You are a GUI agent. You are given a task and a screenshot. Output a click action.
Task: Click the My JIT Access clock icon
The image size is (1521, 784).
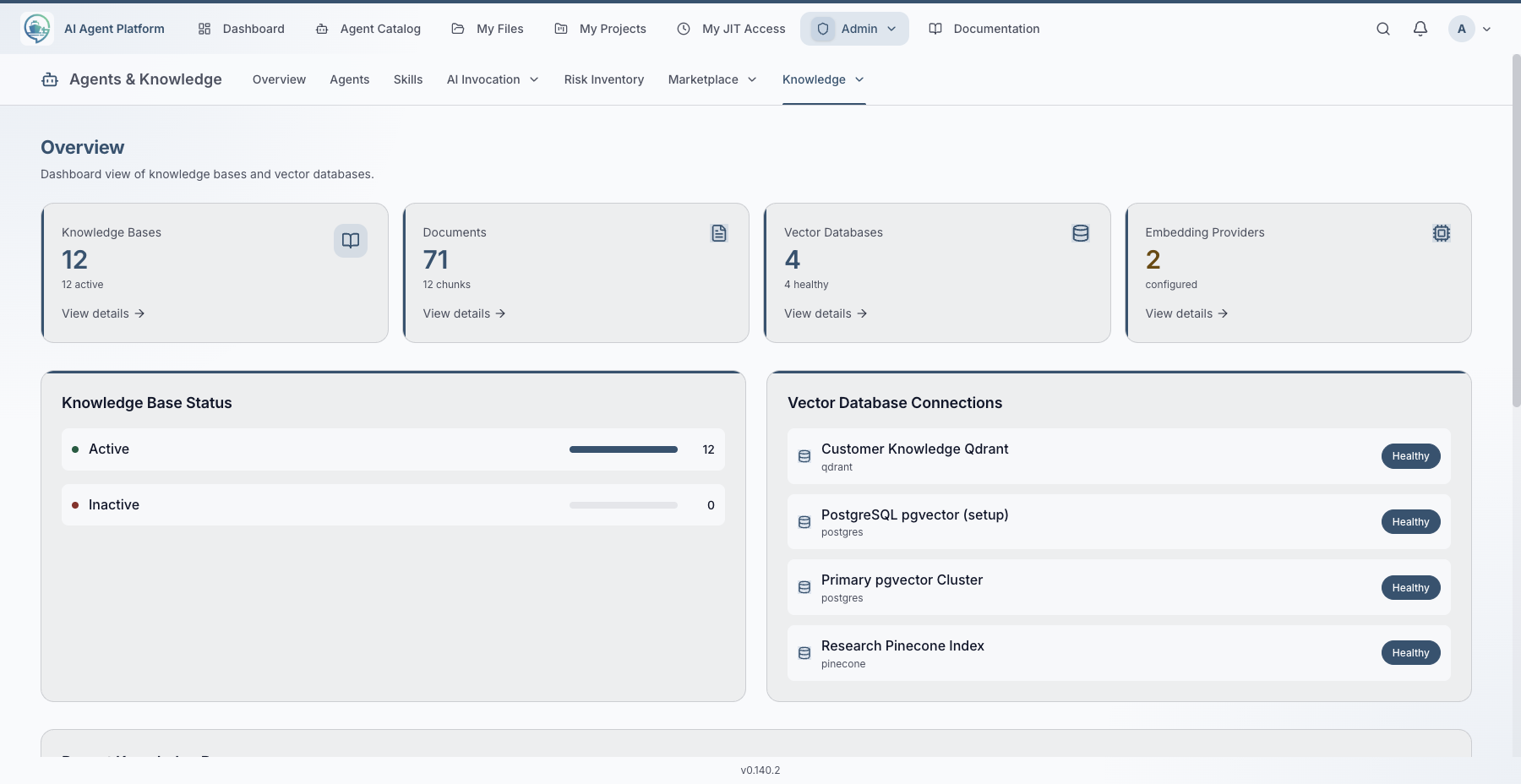[x=684, y=29]
